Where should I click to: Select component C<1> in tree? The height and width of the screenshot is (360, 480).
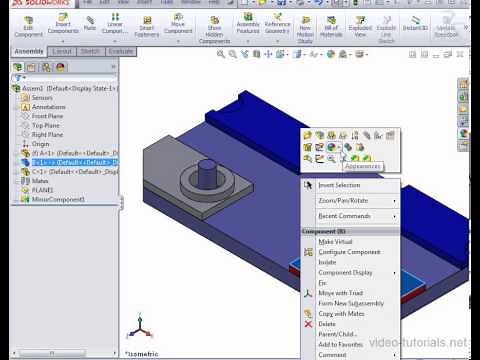[69, 172]
